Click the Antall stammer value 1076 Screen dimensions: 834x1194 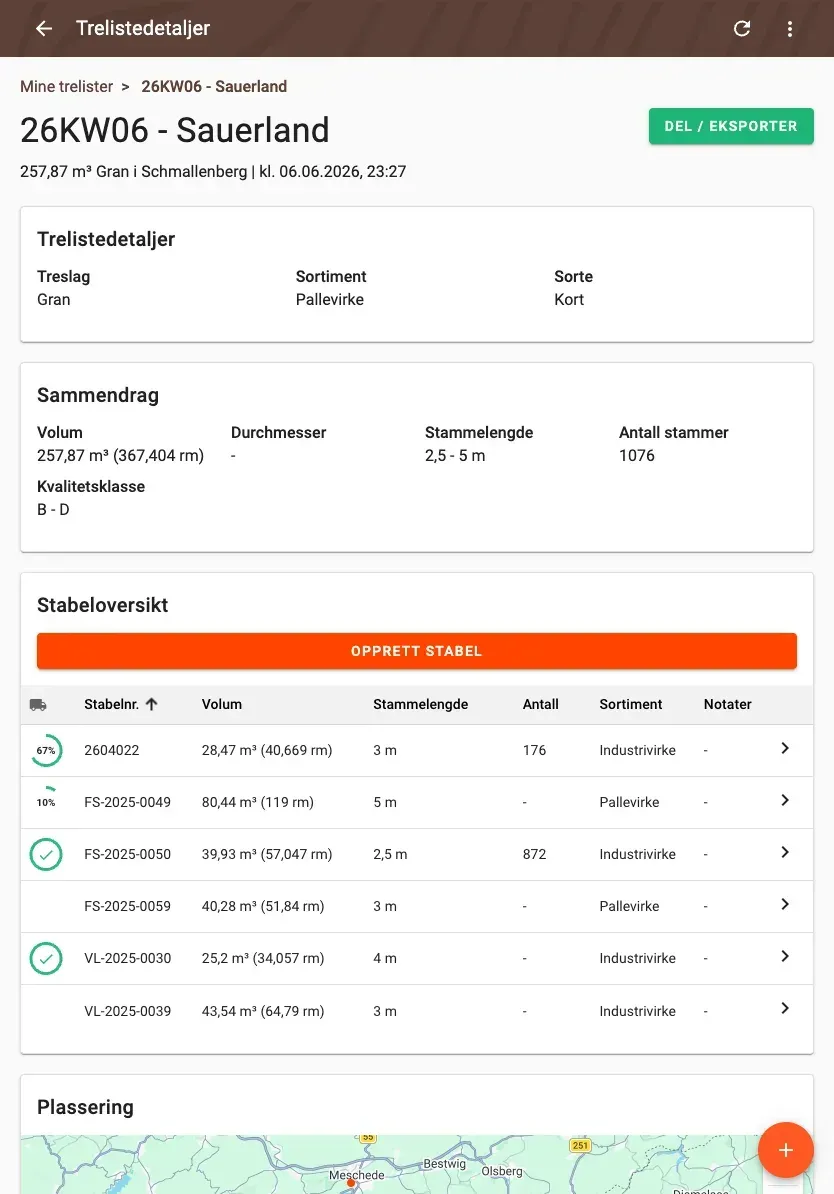[637, 455]
